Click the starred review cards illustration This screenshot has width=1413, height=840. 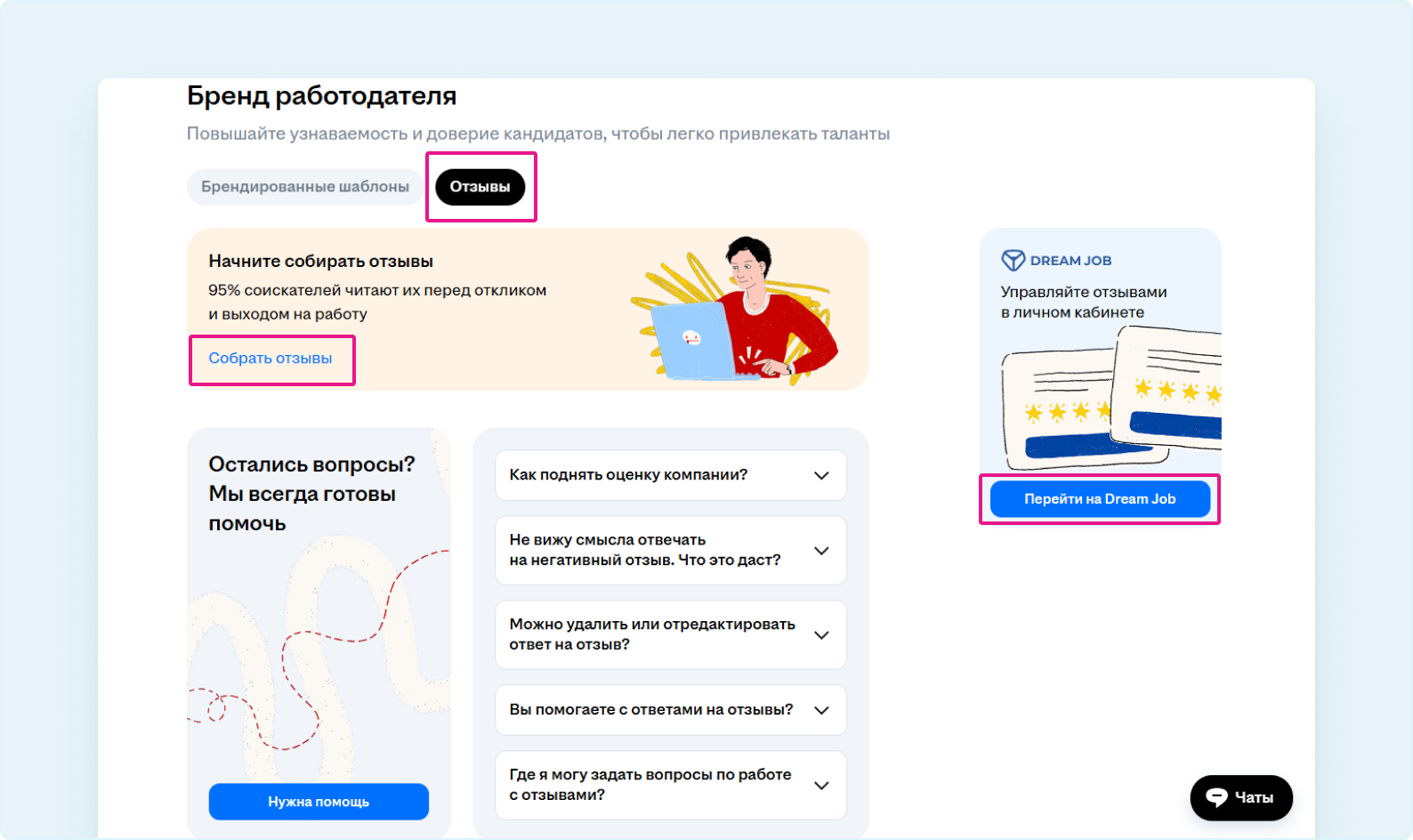[1110, 400]
